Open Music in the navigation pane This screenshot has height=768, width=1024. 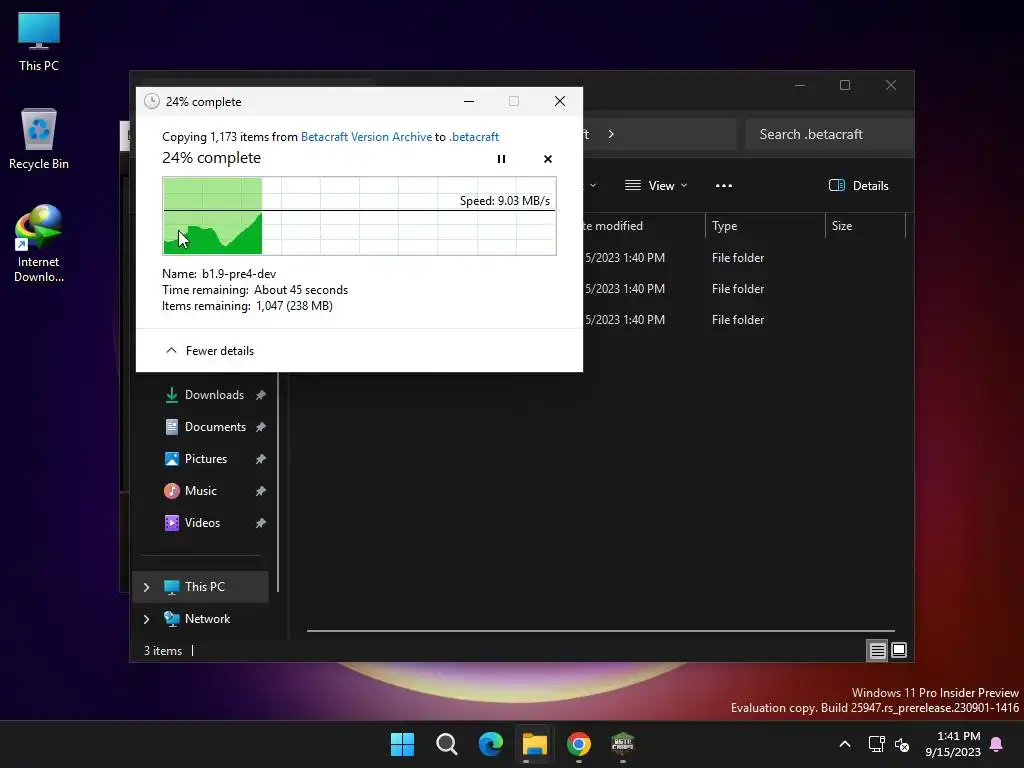200,491
